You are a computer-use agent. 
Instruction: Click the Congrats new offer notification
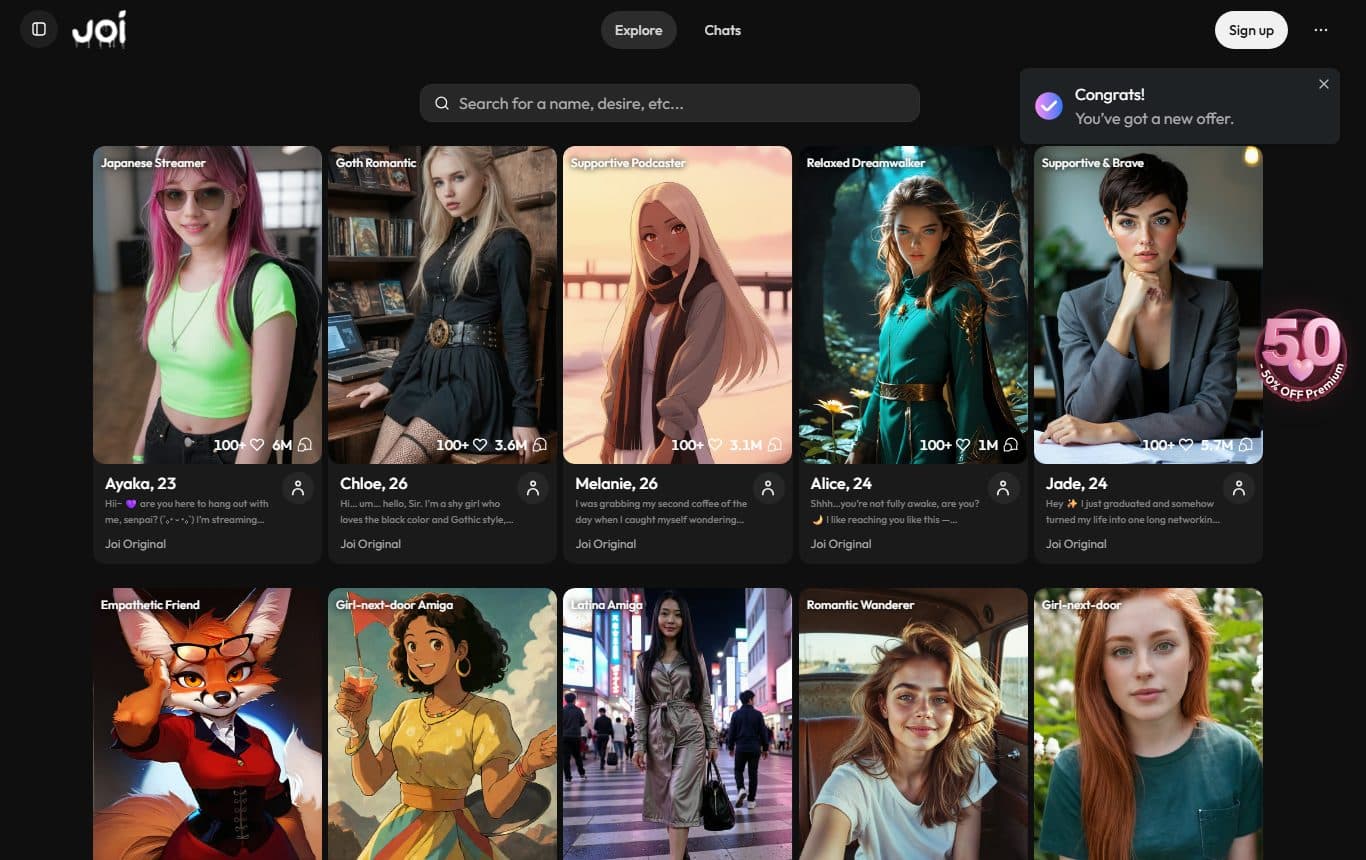[x=1153, y=107]
